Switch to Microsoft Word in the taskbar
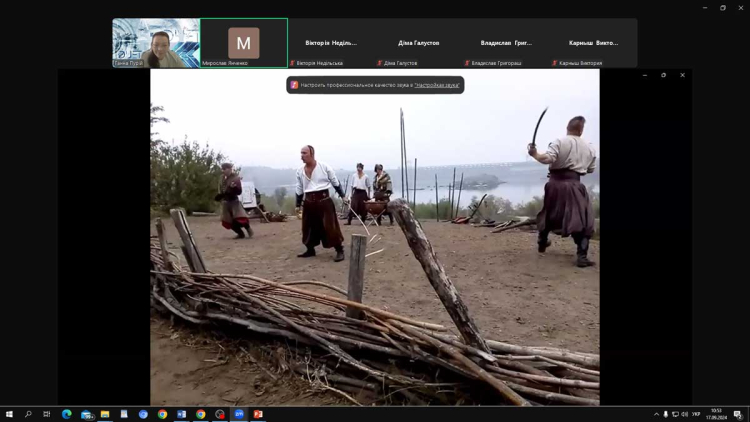The height and width of the screenshot is (422, 750). click(x=181, y=414)
